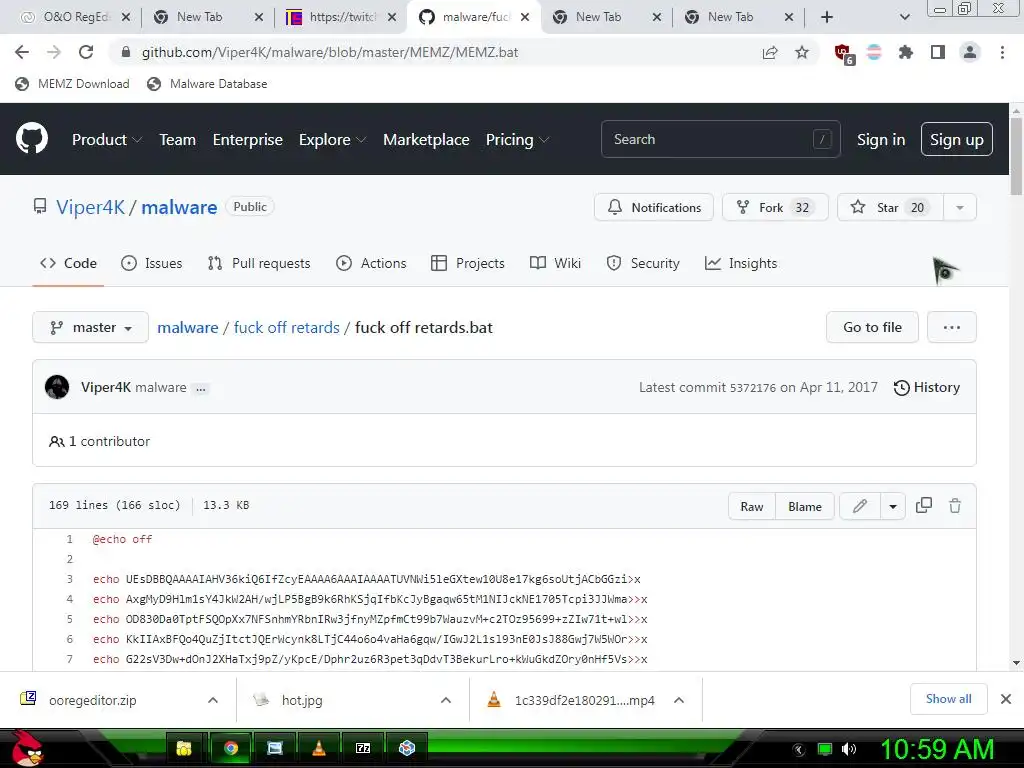The image size is (1024, 768).
Task: Open Chrome icon on the taskbar
Action: 230,748
